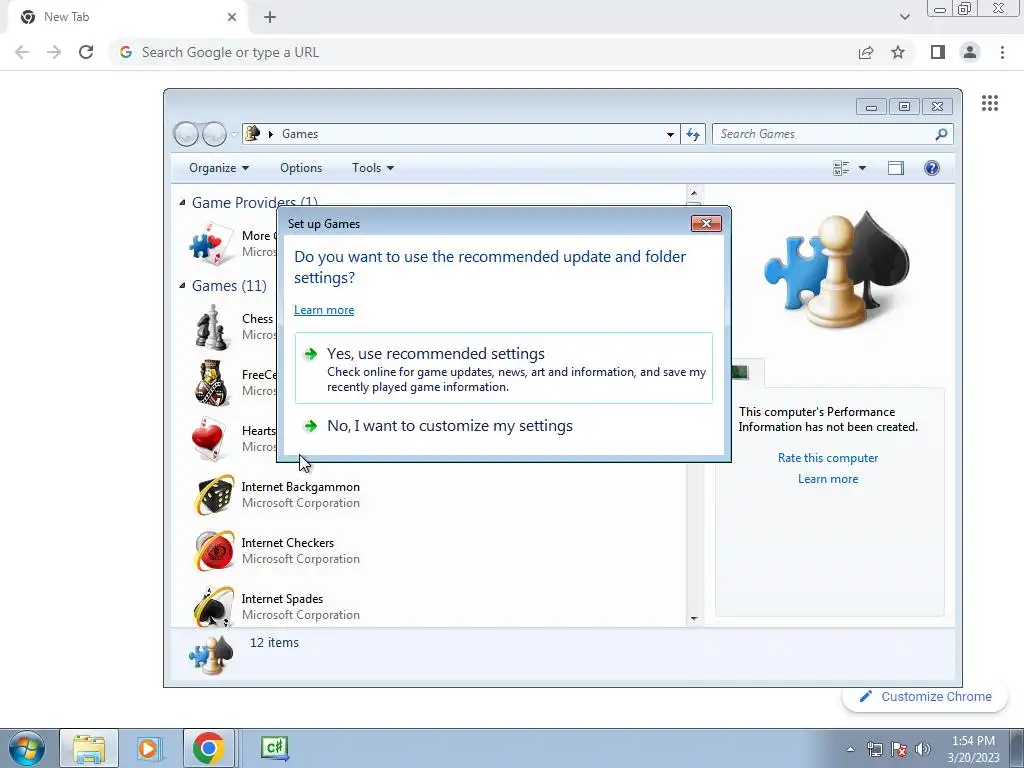Click the Games folder icon in address bar
Viewport: 1024px width, 768px height.
click(252, 134)
